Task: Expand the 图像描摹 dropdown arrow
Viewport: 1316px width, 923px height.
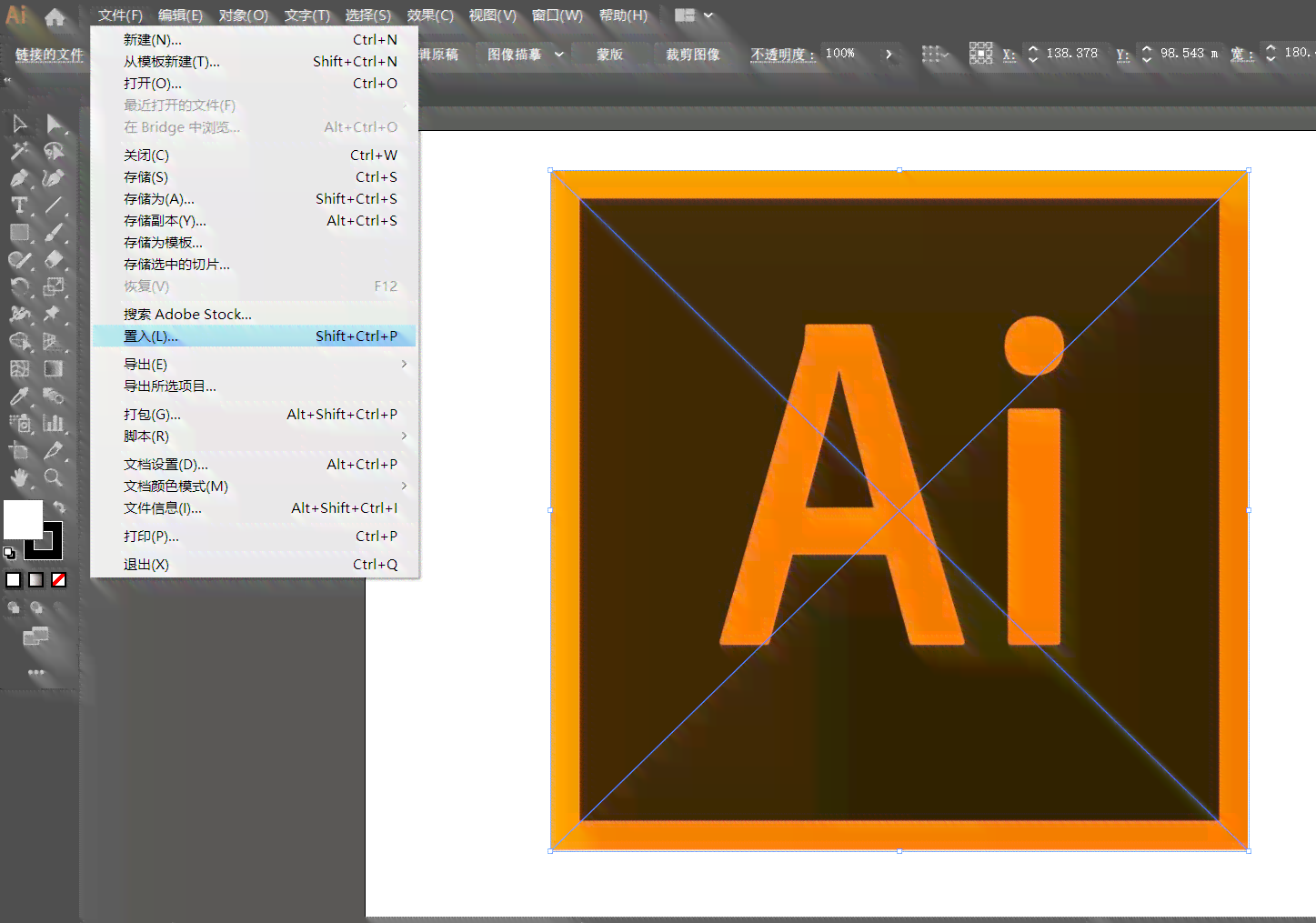Action: click(559, 55)
